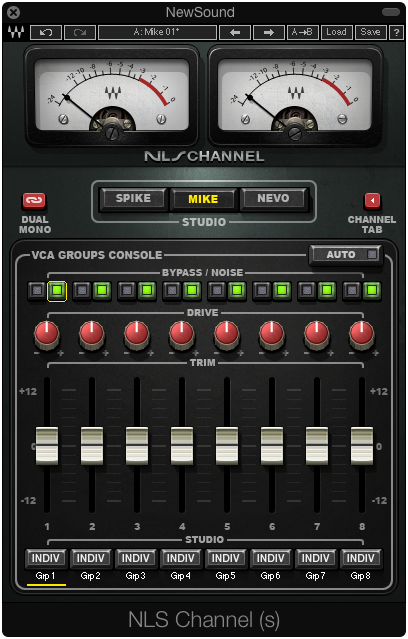The height and width of the screenshot is (639, 408).
Task: Undo the last change
Action: (46, 33)
